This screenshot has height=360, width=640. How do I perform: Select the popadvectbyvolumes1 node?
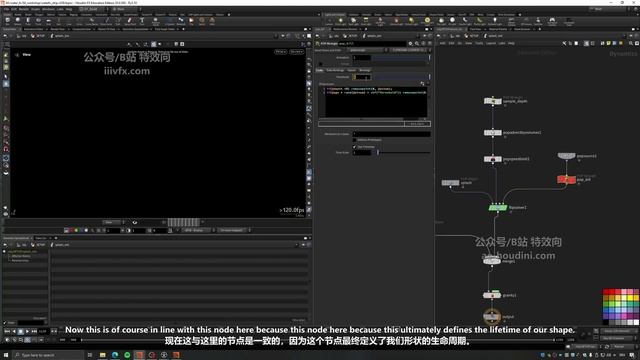tap(493, 133)
